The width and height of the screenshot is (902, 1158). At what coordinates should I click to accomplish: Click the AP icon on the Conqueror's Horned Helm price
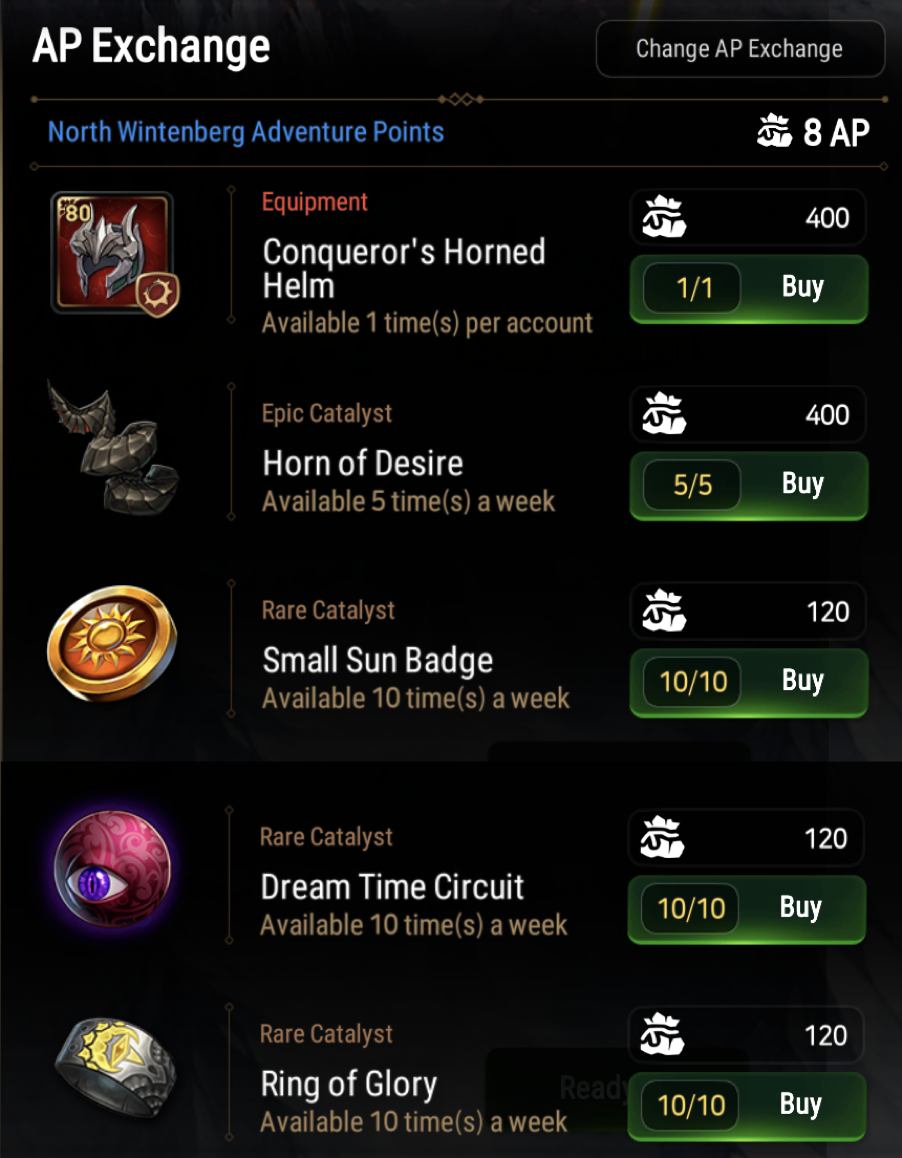click(660, 217)
